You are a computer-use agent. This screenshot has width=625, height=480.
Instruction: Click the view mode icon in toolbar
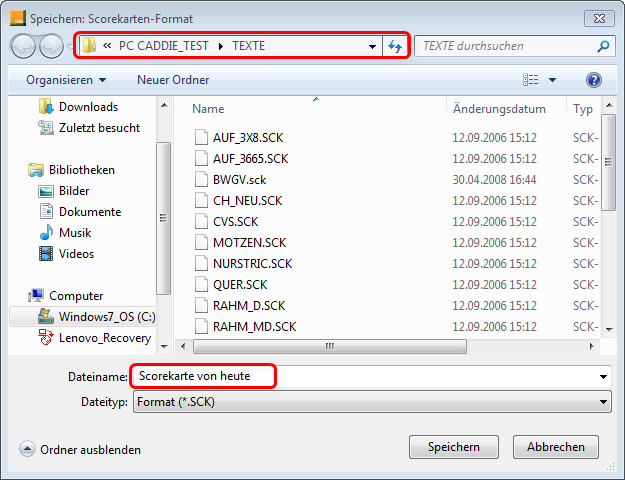(x=531, y=80)
